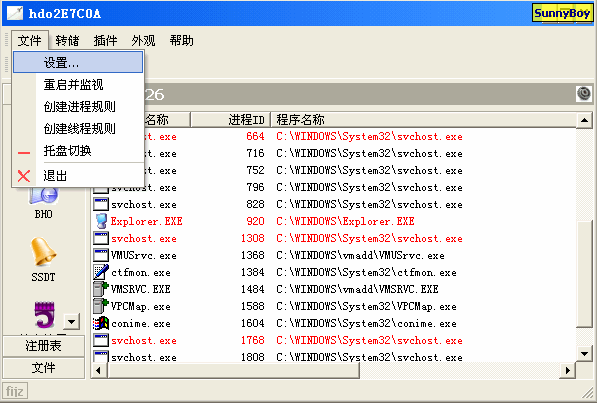This screenshot has height=403, width=597.
Task: Click the red dash icon beside 托盘切换
Action: tap(24, 153)
